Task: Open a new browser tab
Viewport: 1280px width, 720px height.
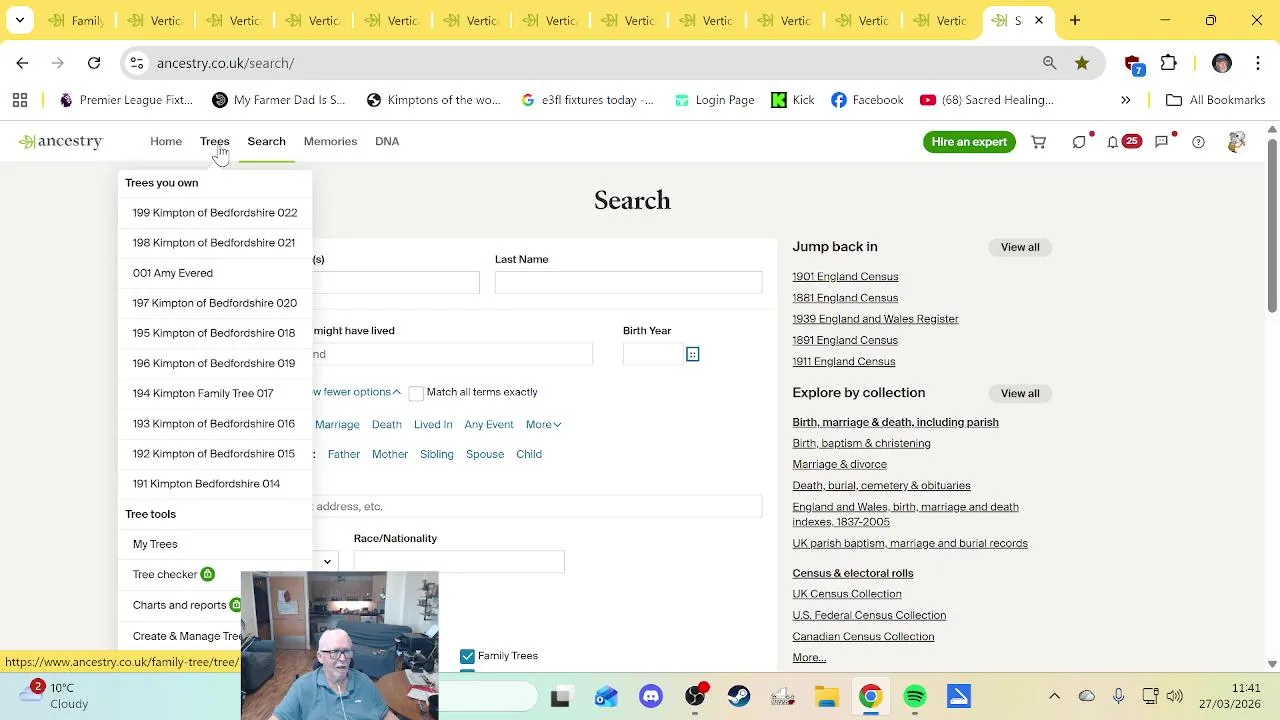Action: (1075, 20)
